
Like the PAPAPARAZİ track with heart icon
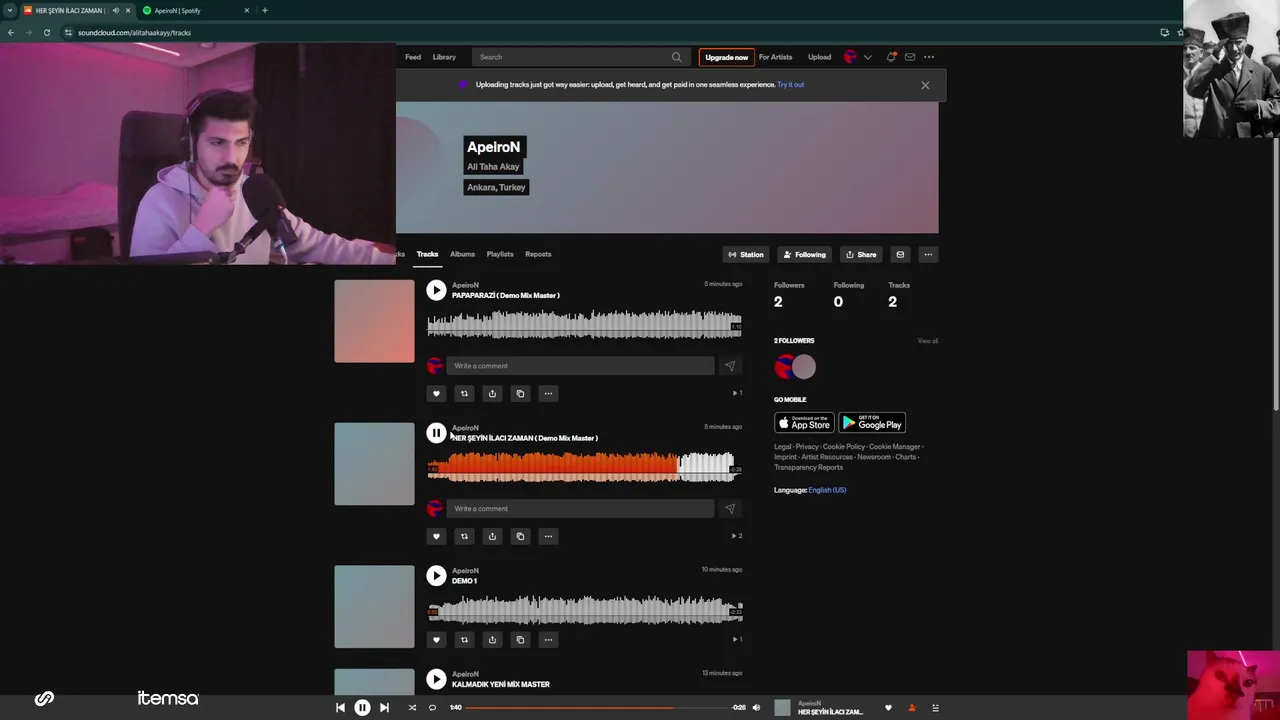pyautogui.click(x=436, y=394)
